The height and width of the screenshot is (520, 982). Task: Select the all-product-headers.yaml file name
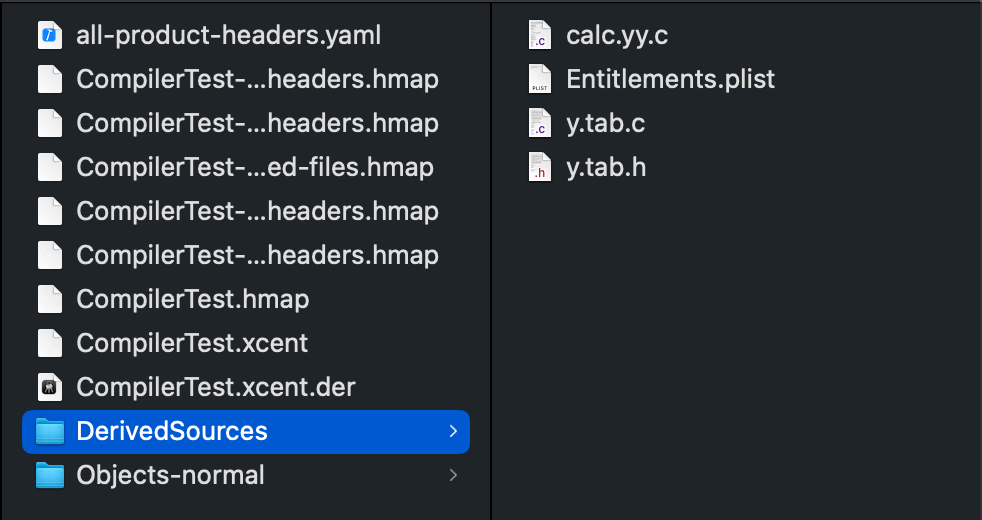(229, 35)
